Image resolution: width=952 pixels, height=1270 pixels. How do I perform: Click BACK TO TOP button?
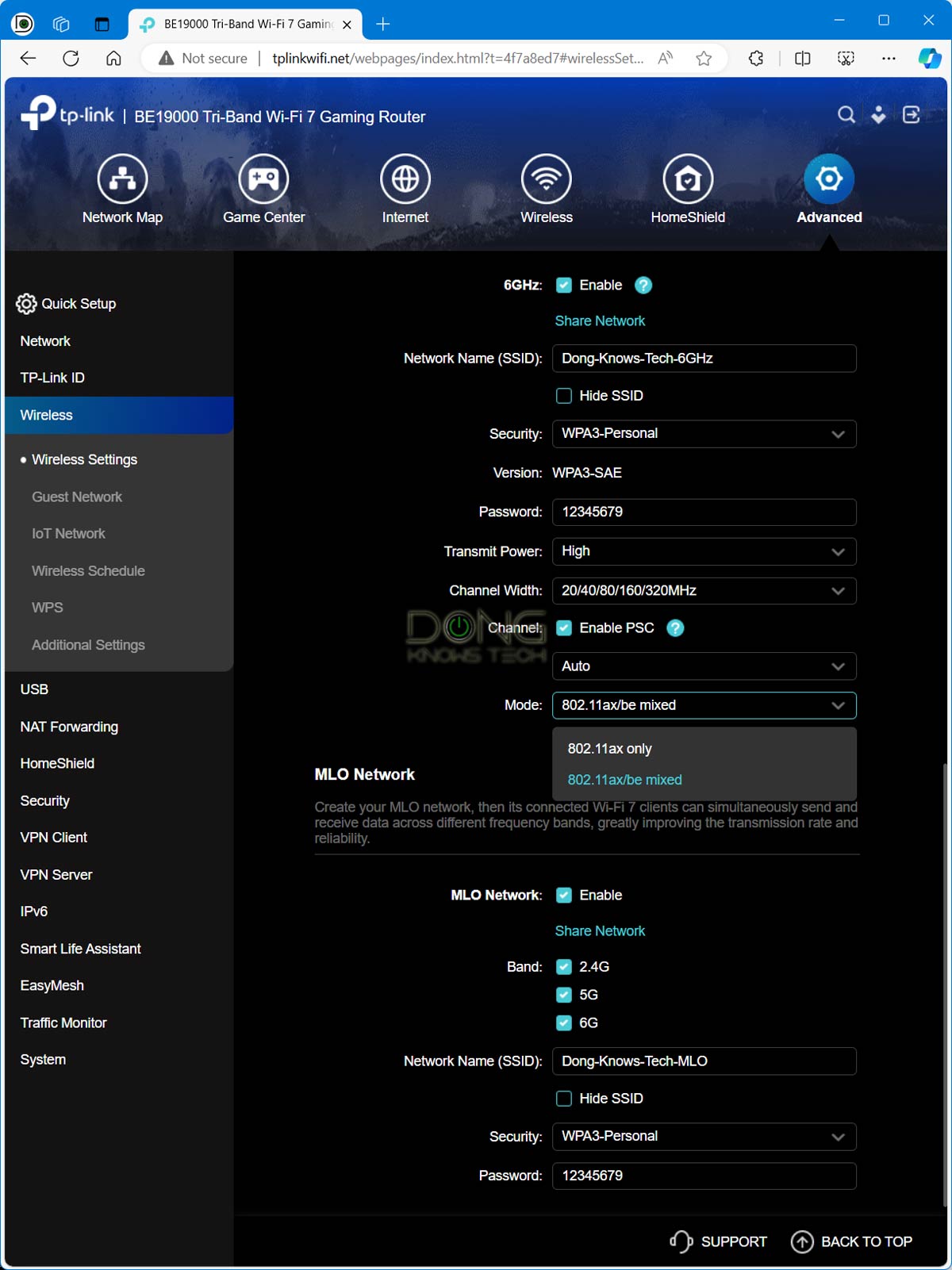coord(851,1241)
